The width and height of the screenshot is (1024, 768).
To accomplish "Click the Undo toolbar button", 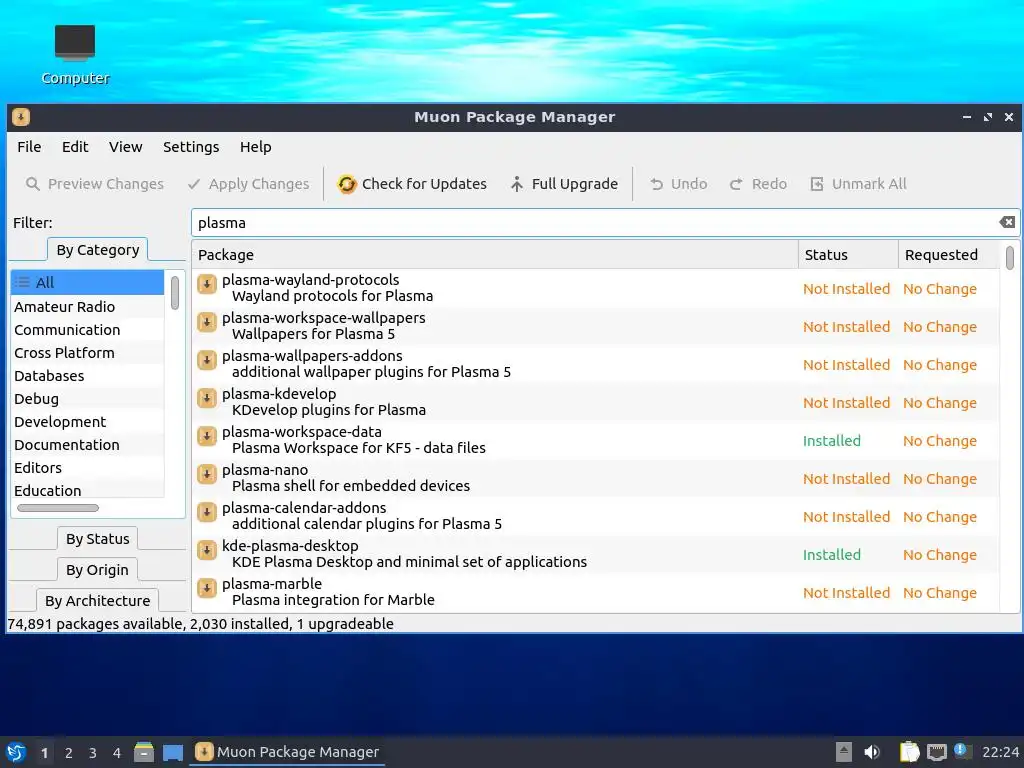I will point(679,184).
